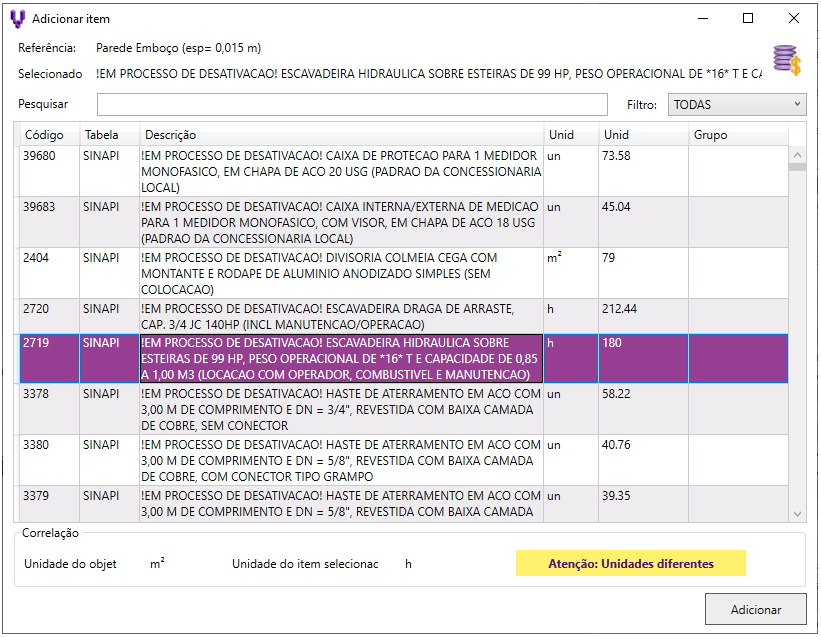The height and width of the screenshot is (637, 821).
Task: Click the scrollbar down arrow in the item list
Action: click(x=797, y=513)
